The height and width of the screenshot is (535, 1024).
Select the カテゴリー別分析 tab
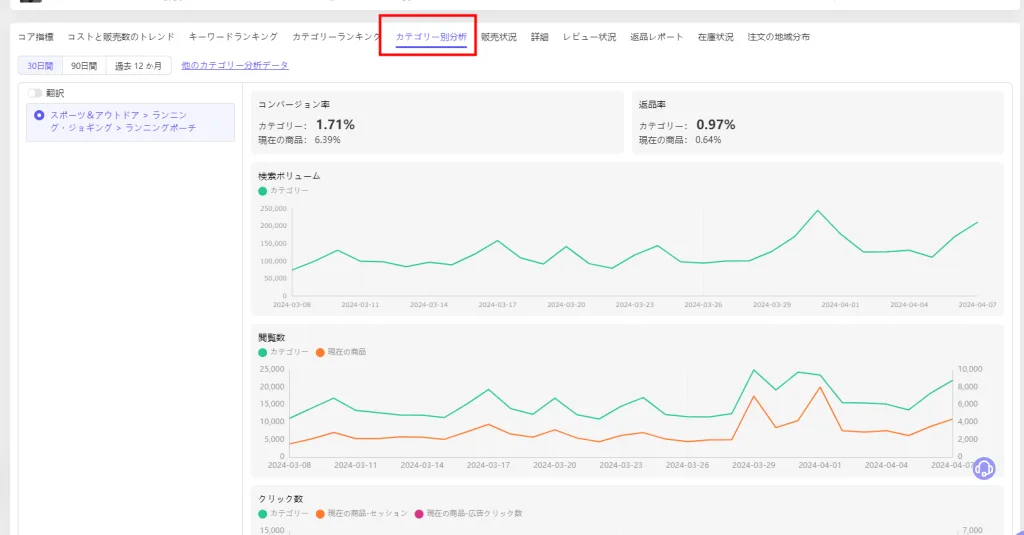pyautogui.click(x=431, y=37)
